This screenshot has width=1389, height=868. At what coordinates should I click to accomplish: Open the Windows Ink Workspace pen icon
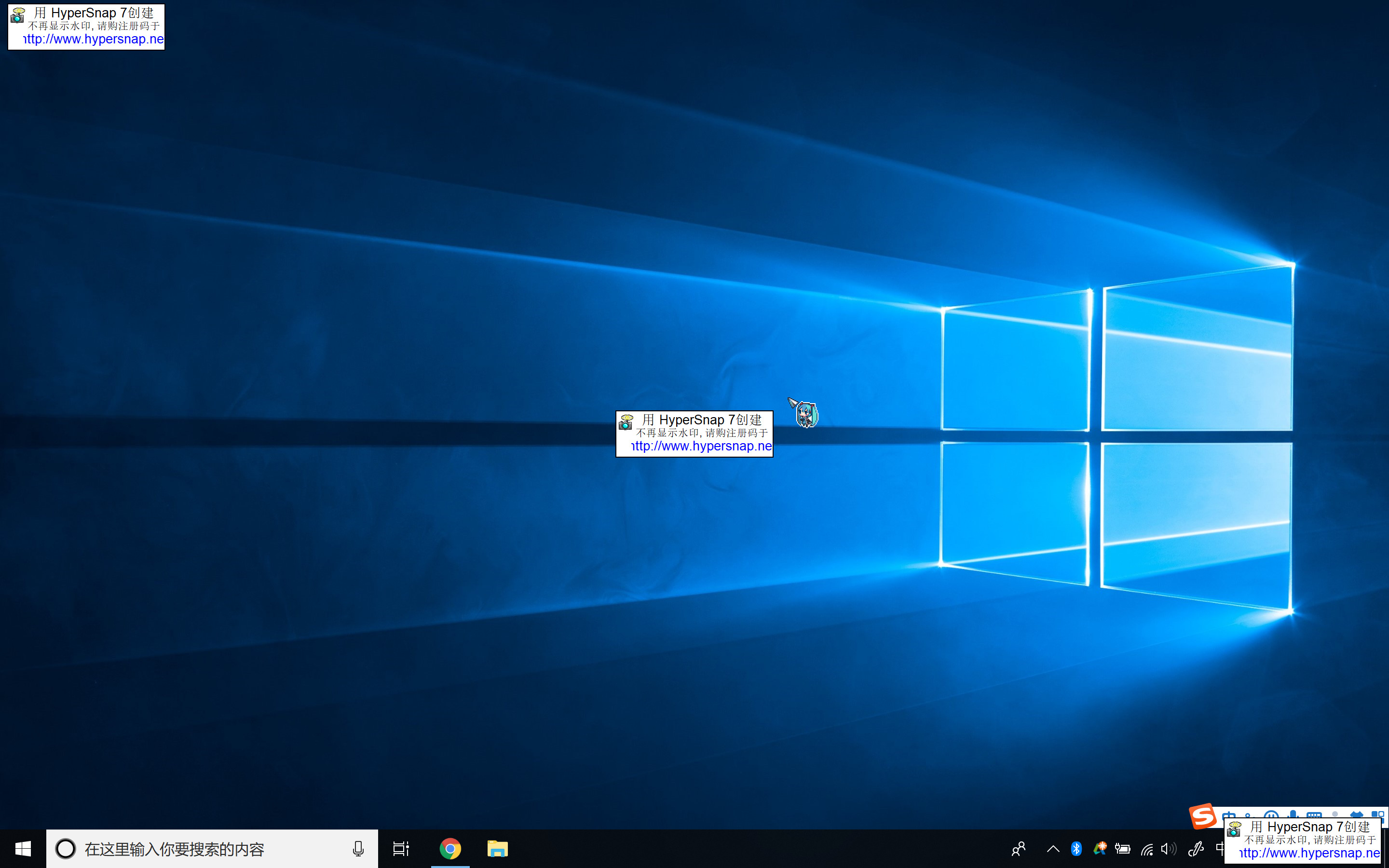(x=1196, y=849)
